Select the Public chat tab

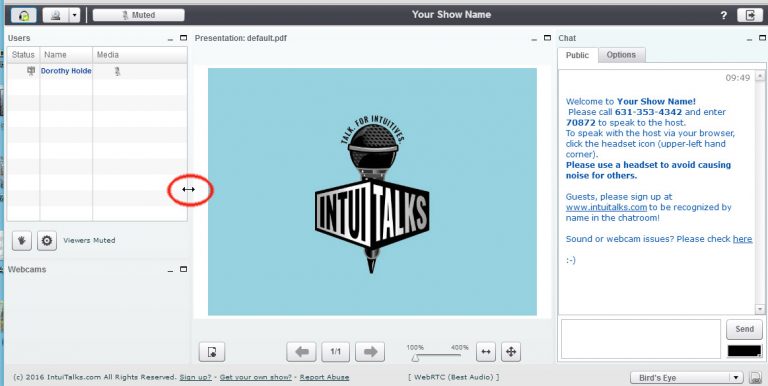(577, 55)
